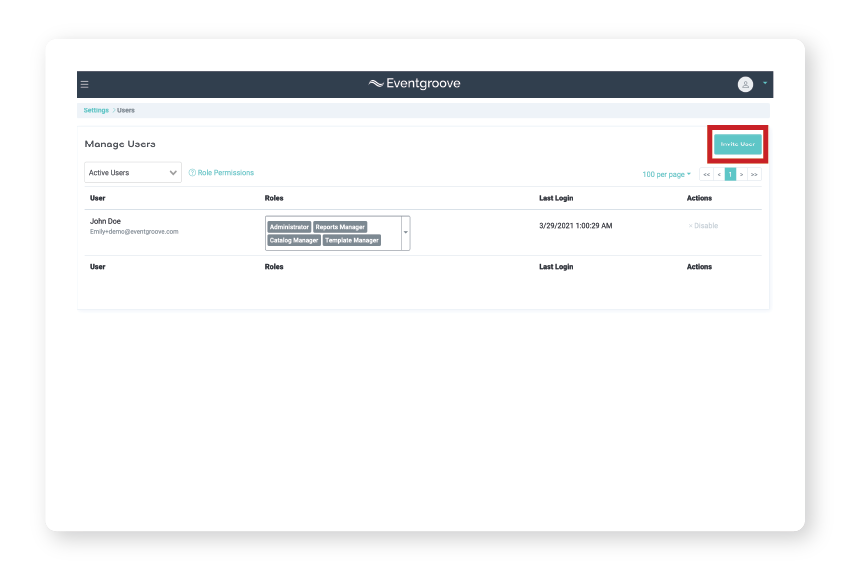851x576 pixels.
Task: Expand the account dropdown arrow beside avatar
Action: 765,83
